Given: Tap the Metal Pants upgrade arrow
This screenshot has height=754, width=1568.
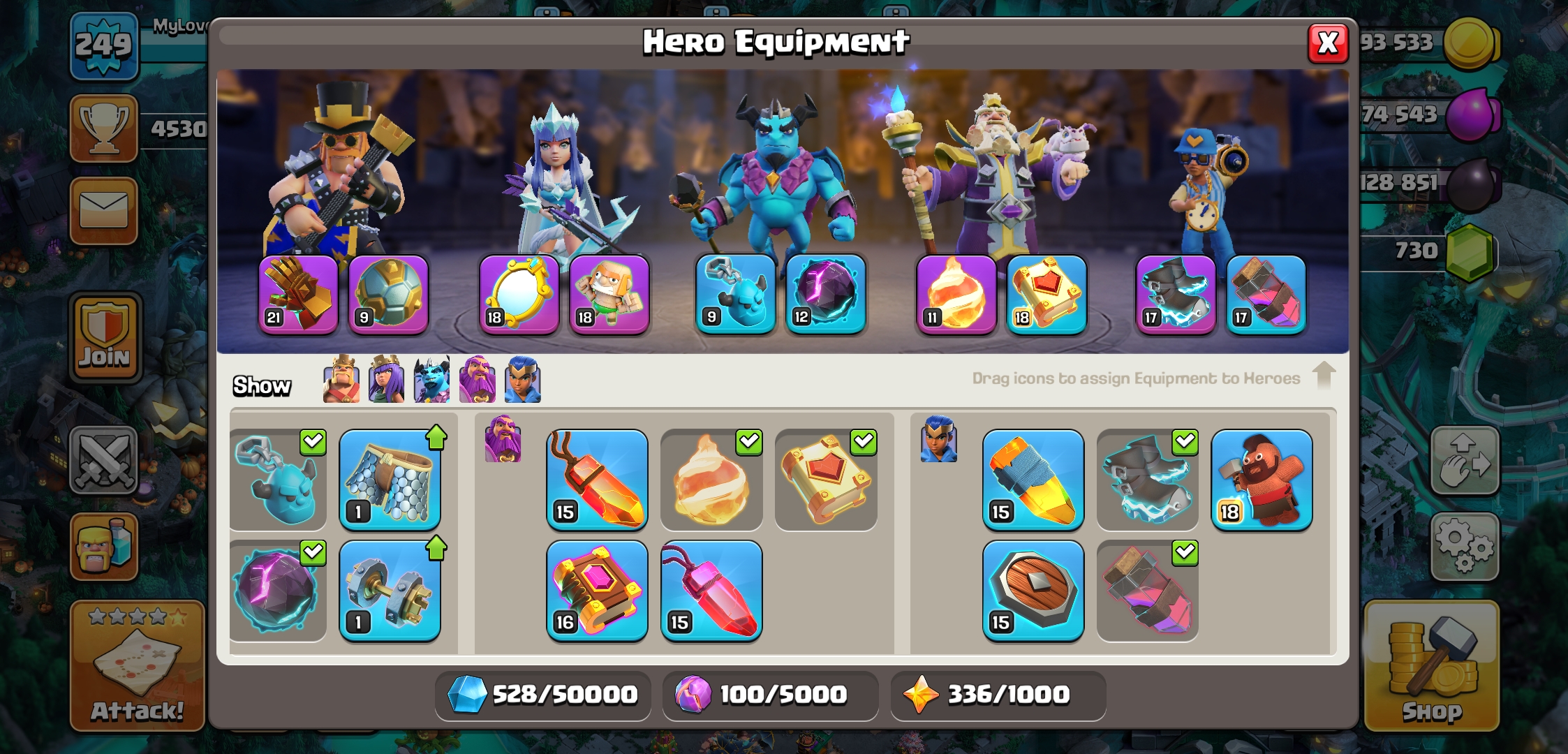Looking at the screenshot, I should (436, 437).
